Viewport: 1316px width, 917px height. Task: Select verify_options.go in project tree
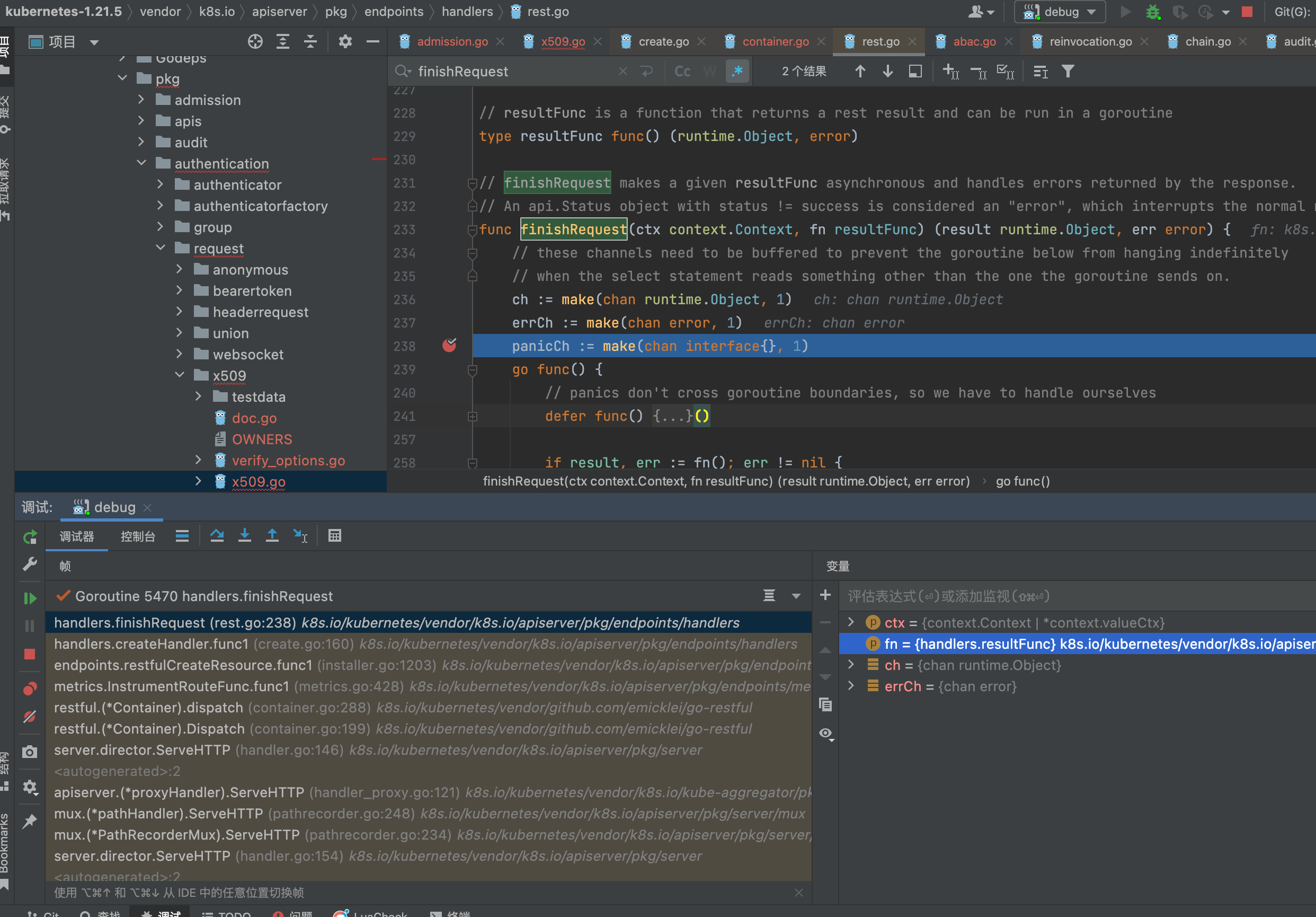[x=288, y=461]
